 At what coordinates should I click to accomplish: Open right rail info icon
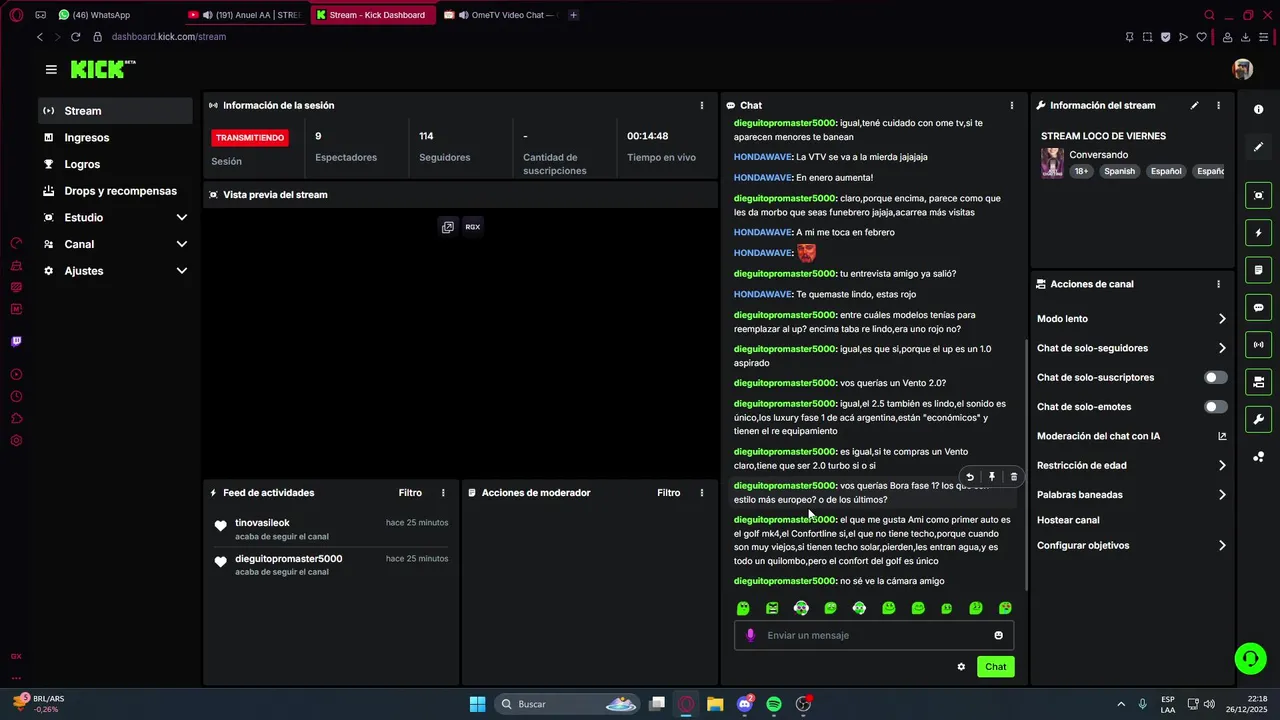1259,109
